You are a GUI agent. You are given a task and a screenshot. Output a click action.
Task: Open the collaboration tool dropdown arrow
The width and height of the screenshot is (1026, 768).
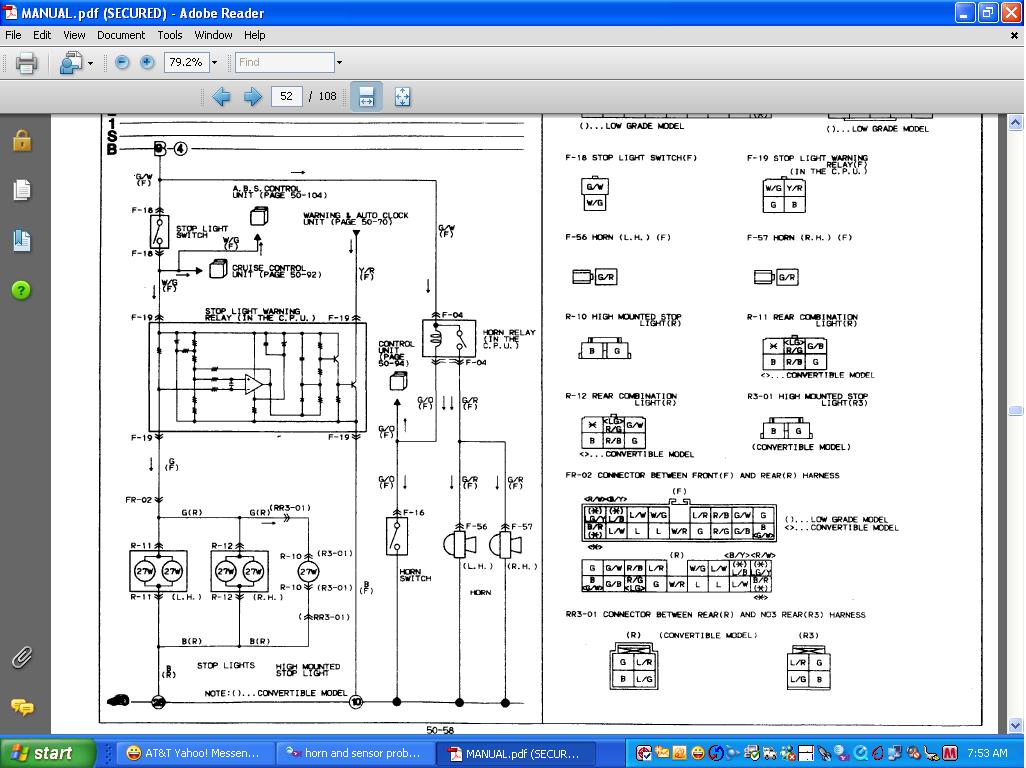pyautogui.click(x=90, y=63)
